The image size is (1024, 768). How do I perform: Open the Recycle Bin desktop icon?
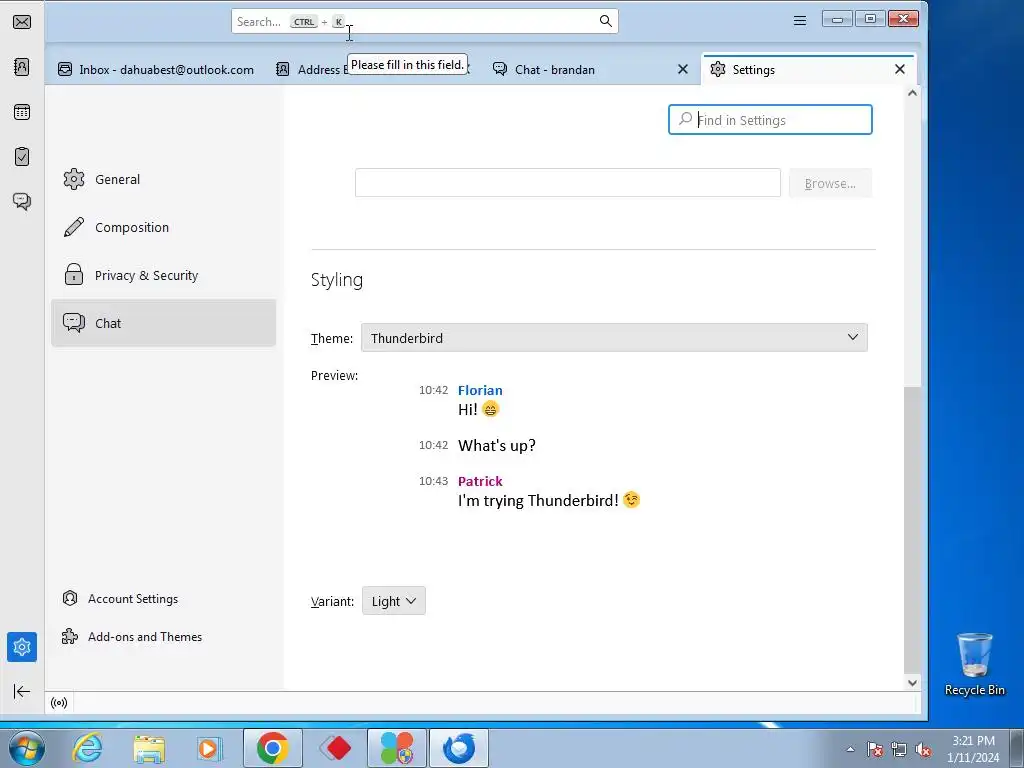[x=974, y=664]
